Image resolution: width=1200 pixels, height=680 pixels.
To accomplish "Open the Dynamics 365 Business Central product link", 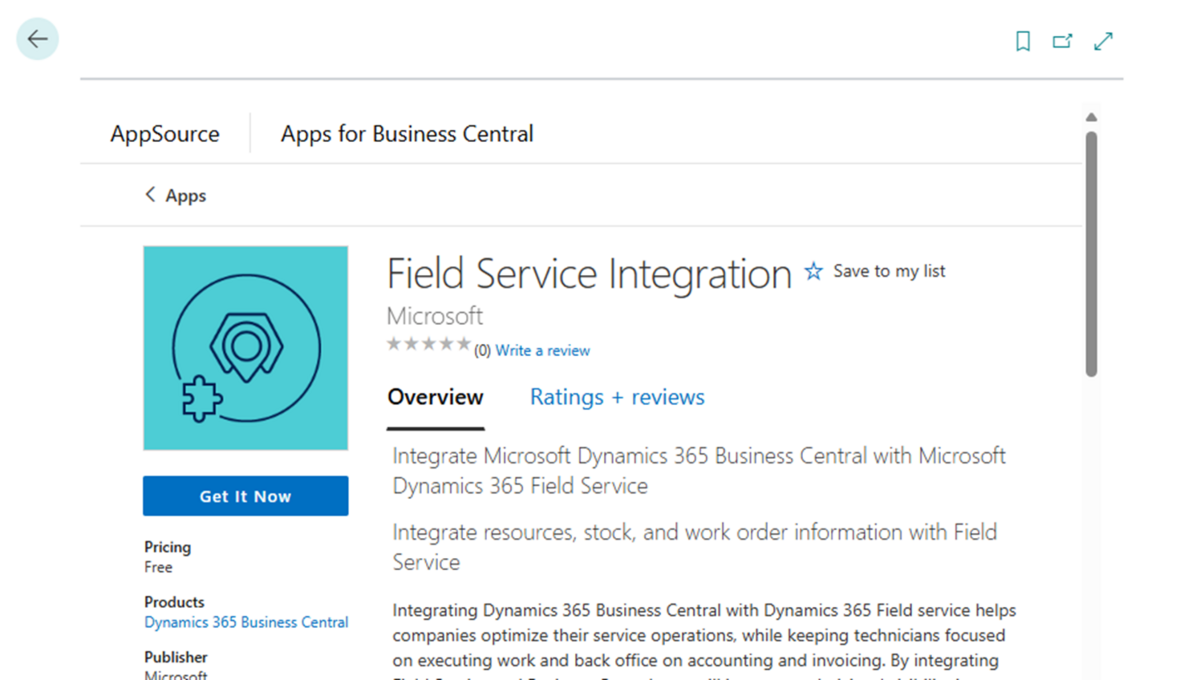I will [x=246, y=622].
